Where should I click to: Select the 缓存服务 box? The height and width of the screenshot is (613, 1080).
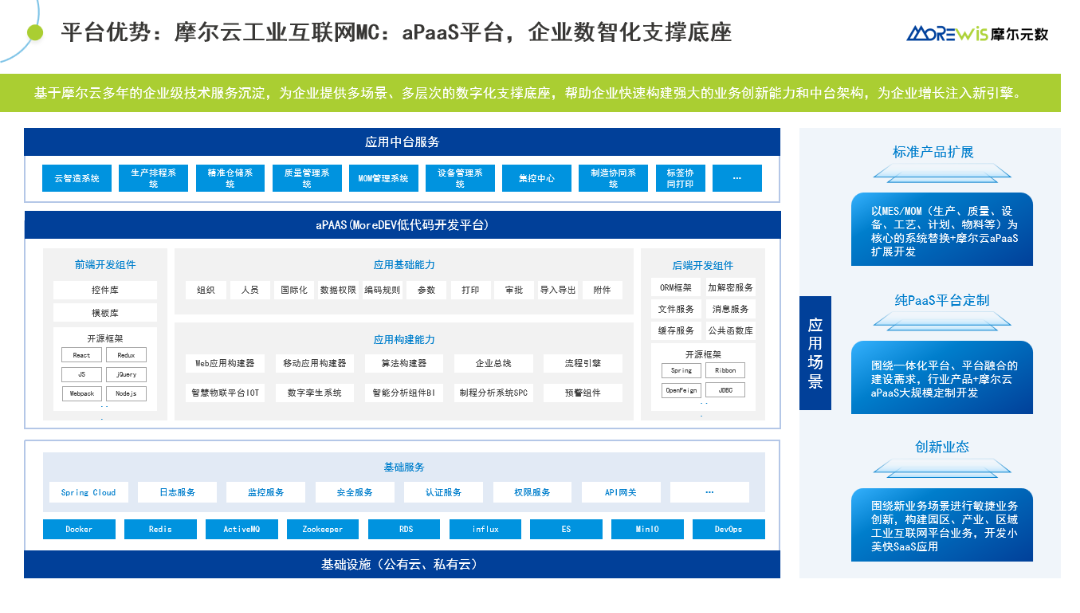click(x=676, y=331)
